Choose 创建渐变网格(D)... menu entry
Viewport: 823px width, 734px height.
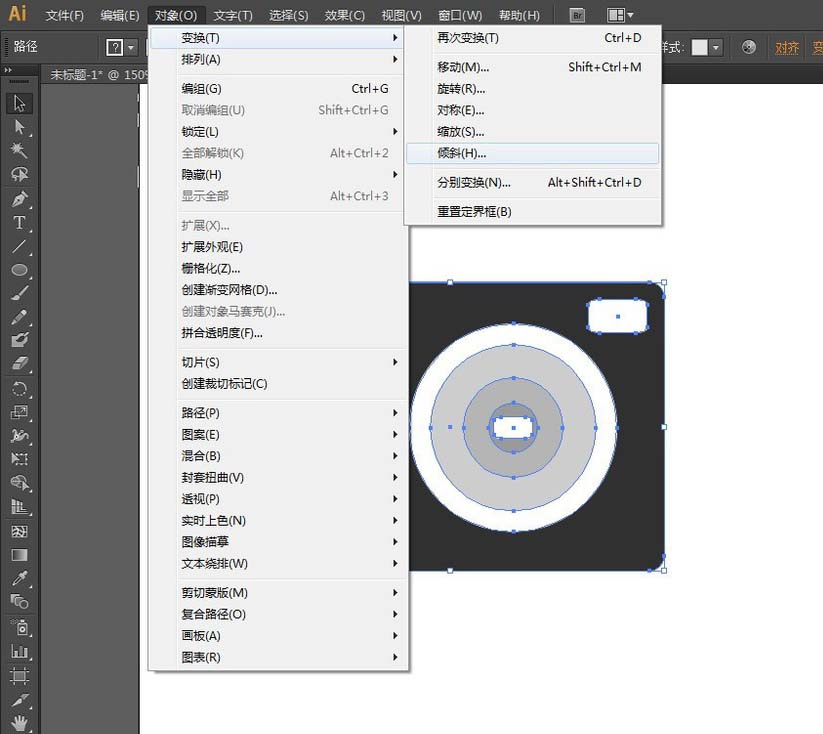278,290
